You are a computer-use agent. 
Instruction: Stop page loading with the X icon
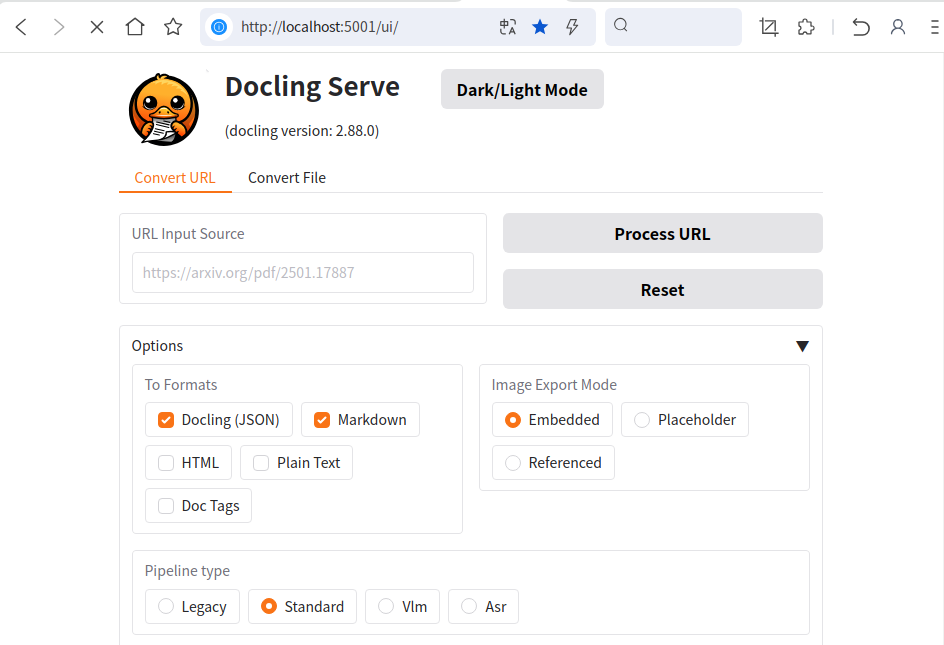tap(96, 27)
